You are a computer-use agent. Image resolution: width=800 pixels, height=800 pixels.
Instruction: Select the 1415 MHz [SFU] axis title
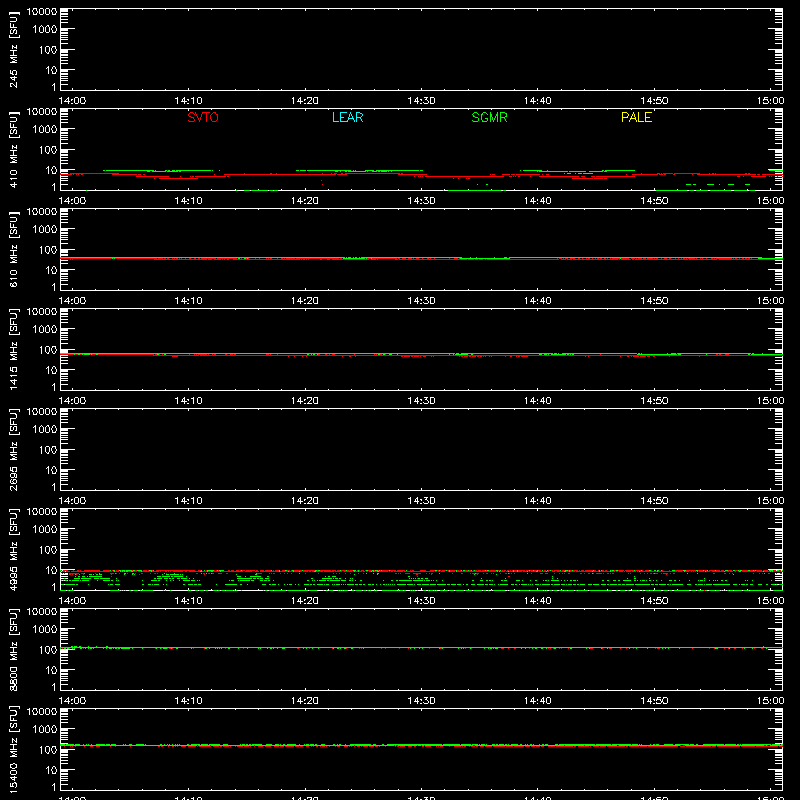(13, 349)
